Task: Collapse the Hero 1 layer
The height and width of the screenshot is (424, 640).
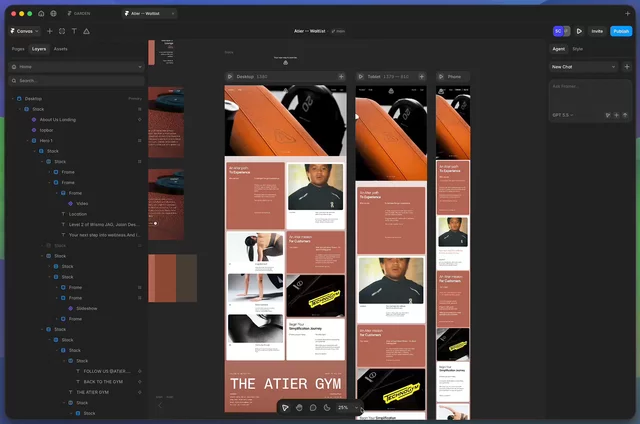Action: [x=27, y=141]
